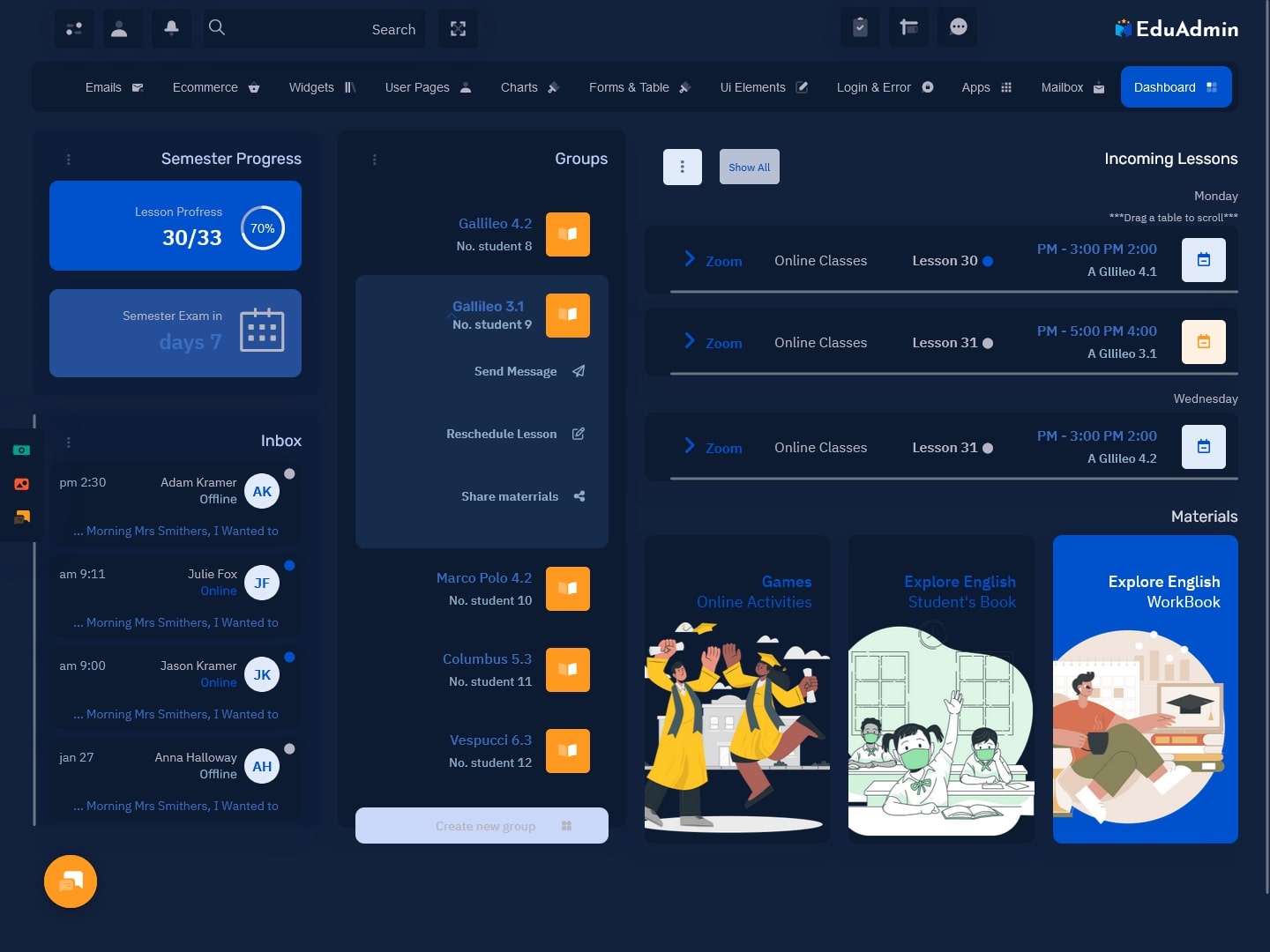Open Games Online Activities material card

[737, 689]
